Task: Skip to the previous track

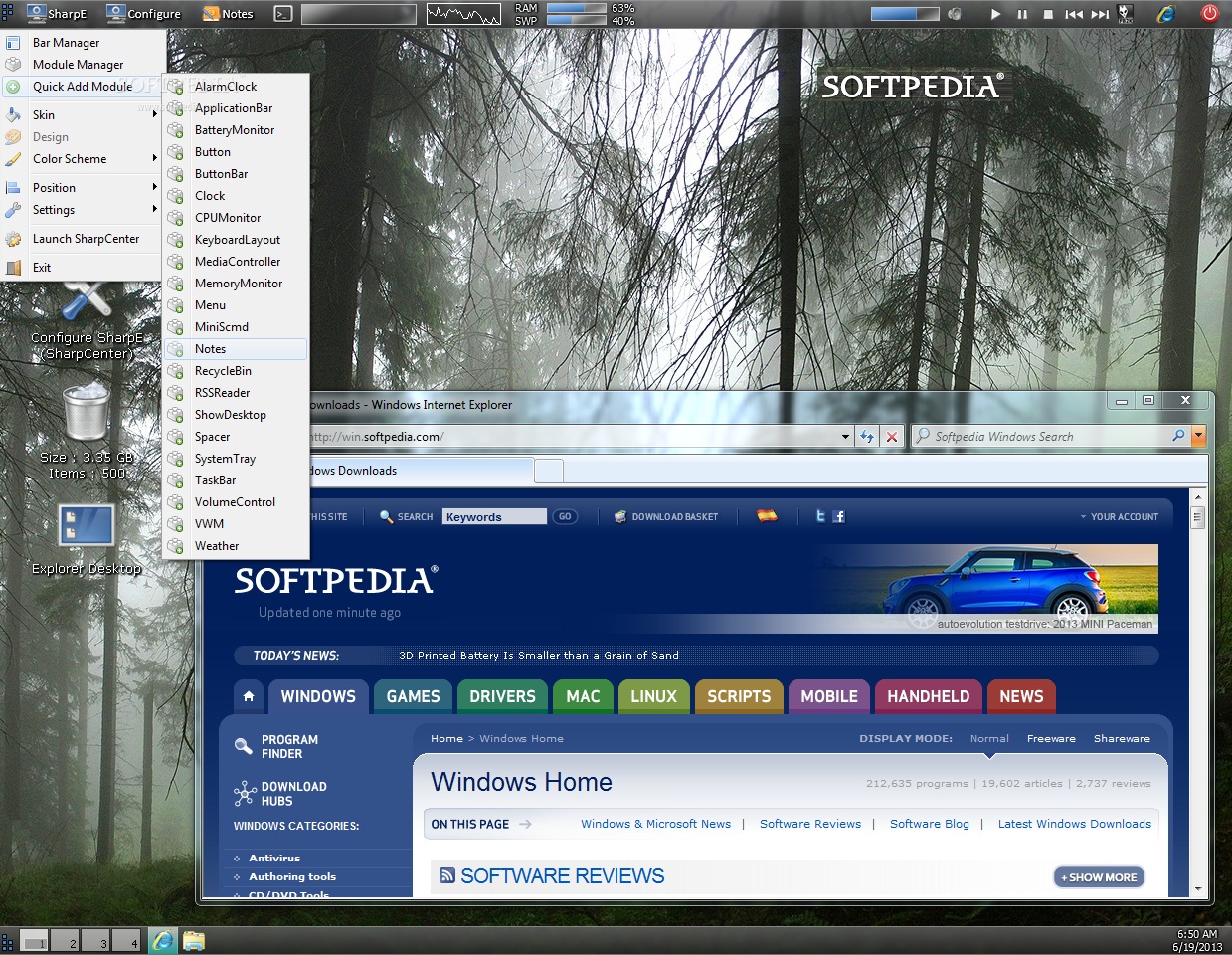Action: 1074,14
